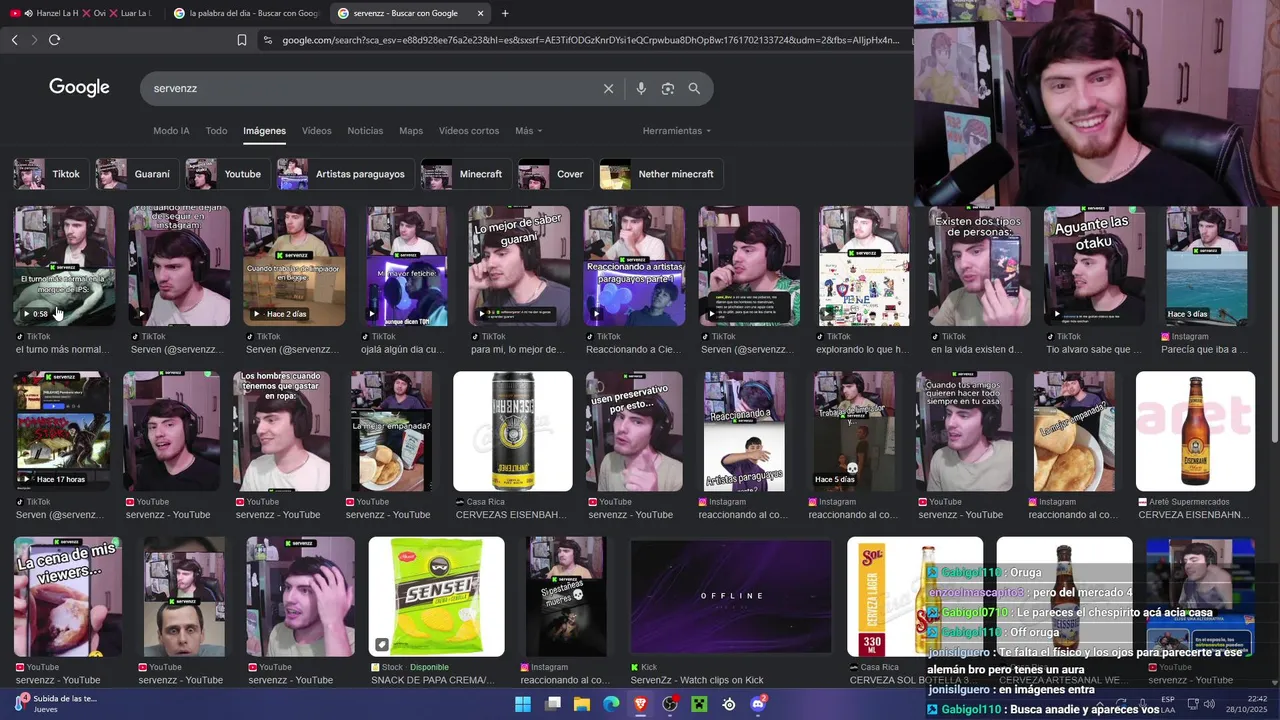Open the 'La cena de mis viewers' thumbnail
This screenshot has height=720, width=1280.
click(68, 597)
